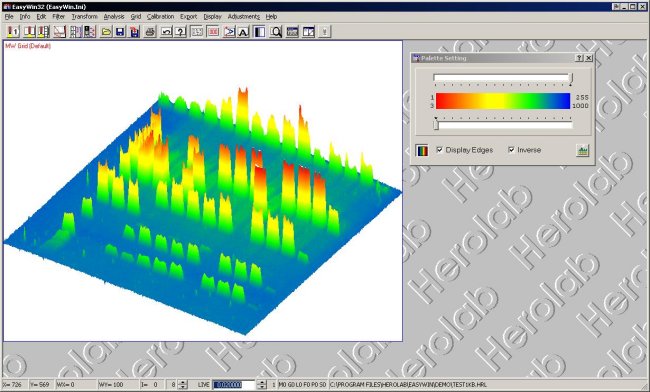Select the magnifier zoom tool icon
This screenshot has height=392, width=650.
pyautogui.click(x=276, y=31)
